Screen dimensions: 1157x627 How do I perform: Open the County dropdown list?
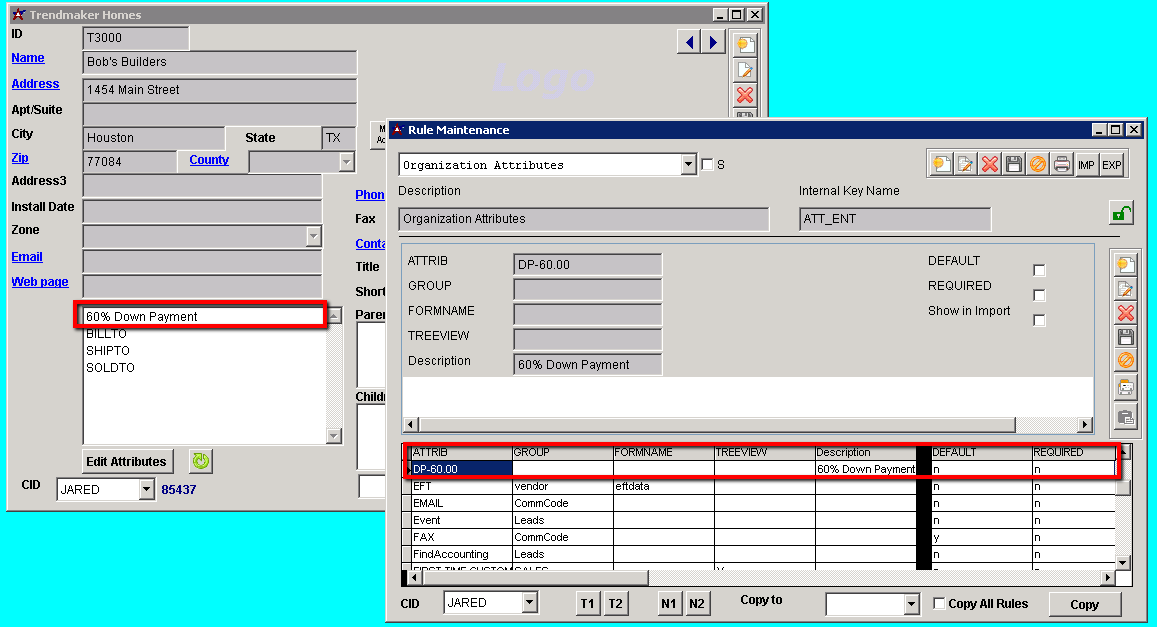tap(346, 162)
